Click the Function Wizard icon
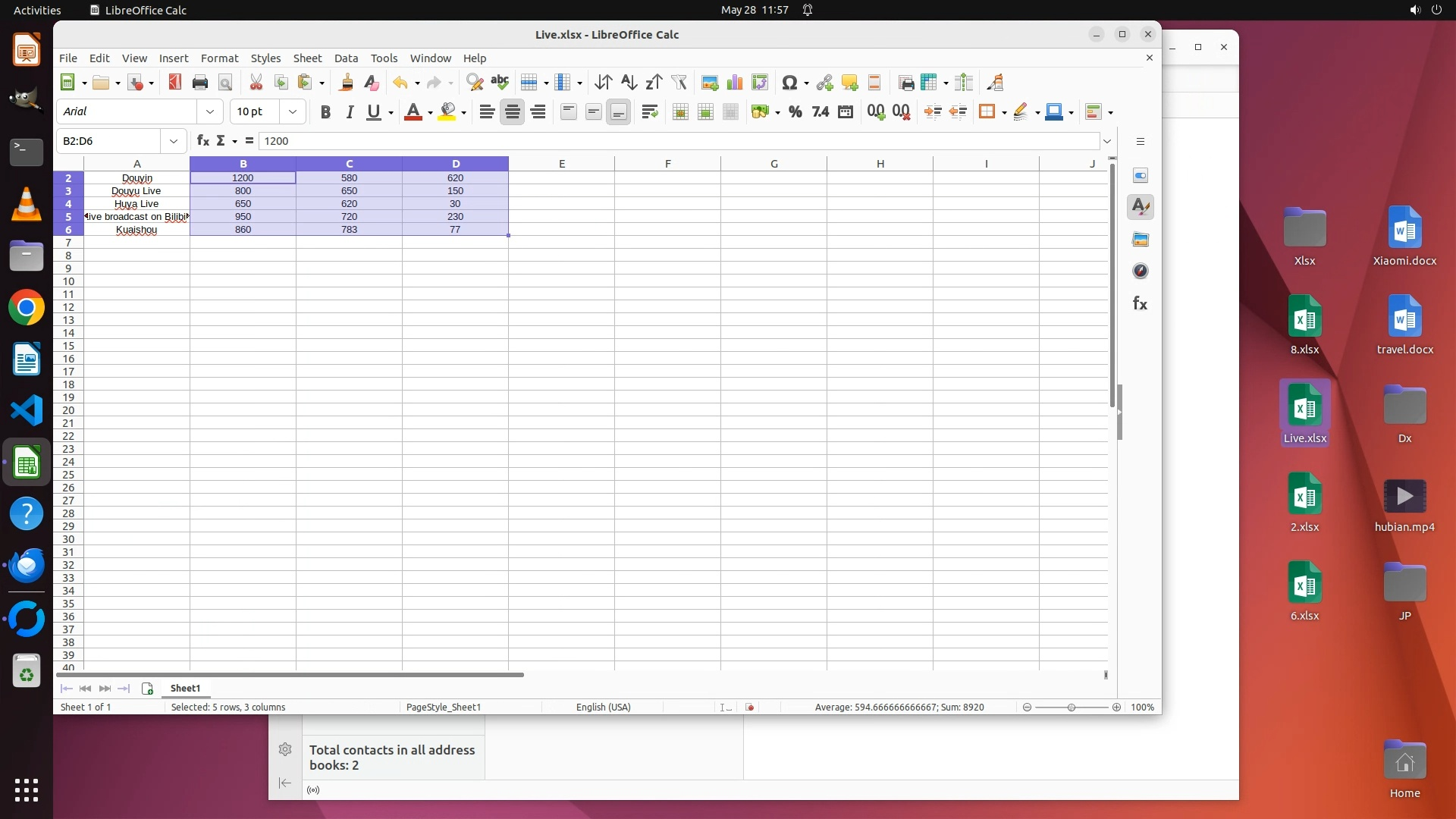The width and height of the screenshot is (1456, 819). (x=202, y=141)
